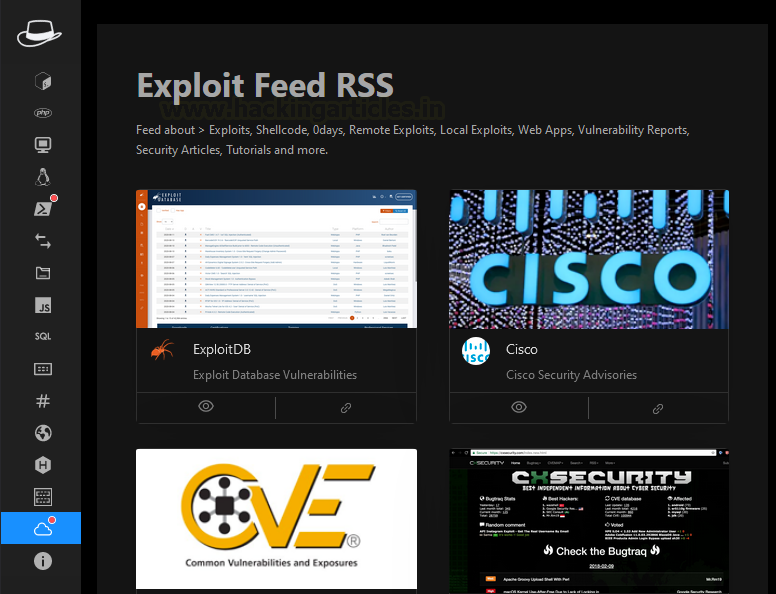Click the ExploitDB website screenshot thumbnail
Viewport: 776px width, 594px height.
[276, 259]
